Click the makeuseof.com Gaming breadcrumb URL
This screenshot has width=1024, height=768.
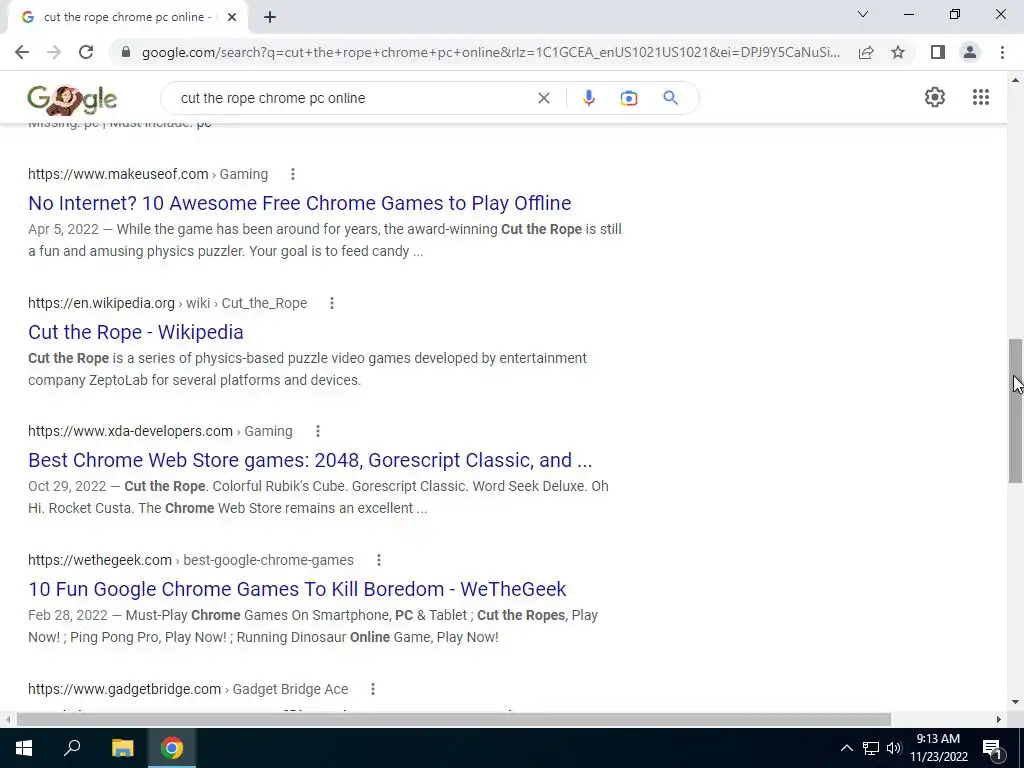148,174
